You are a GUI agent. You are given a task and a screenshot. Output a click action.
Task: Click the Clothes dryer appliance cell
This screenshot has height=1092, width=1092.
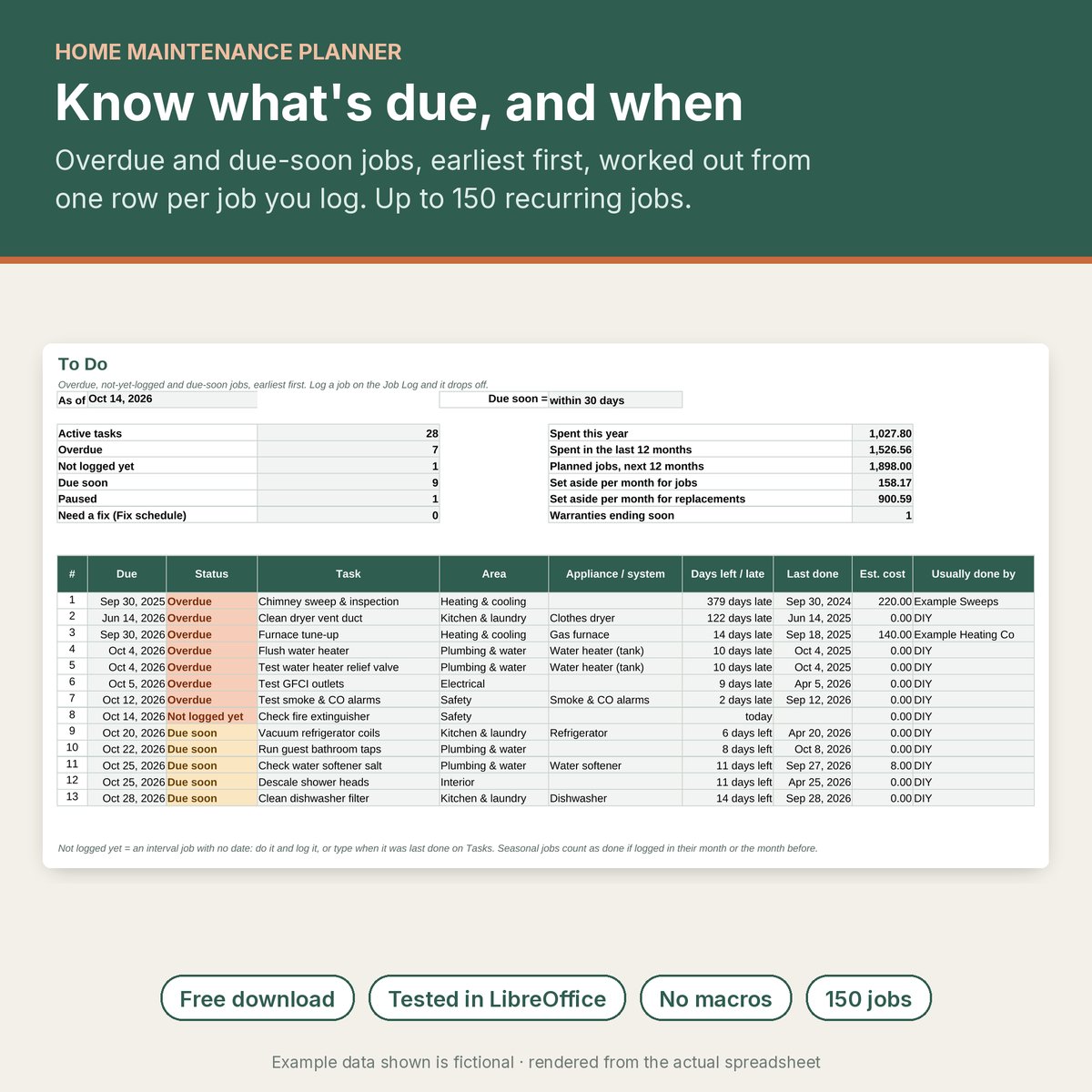tap(615, 618)
